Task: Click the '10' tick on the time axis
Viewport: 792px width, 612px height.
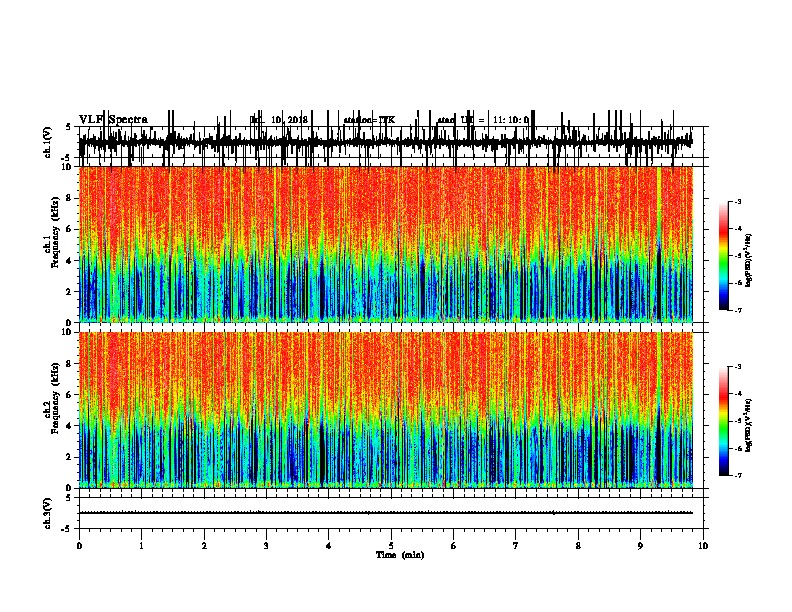Action: pyautogui.click(x=703, y=546)
